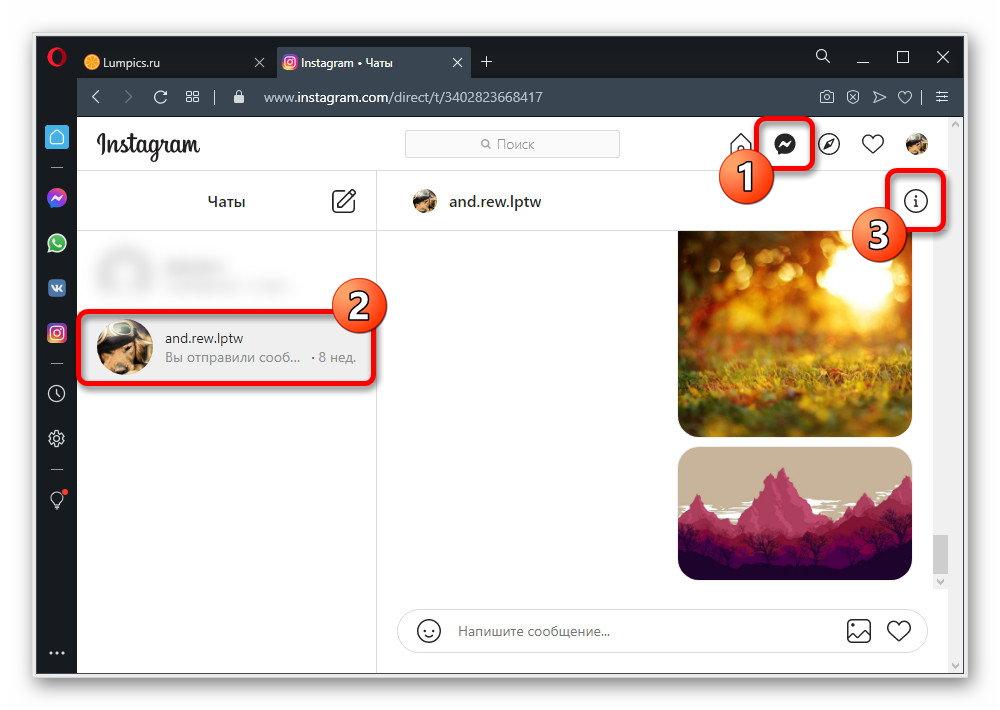Click page scrollbar down arrow

pyautogui.click(x=955, y=665)
